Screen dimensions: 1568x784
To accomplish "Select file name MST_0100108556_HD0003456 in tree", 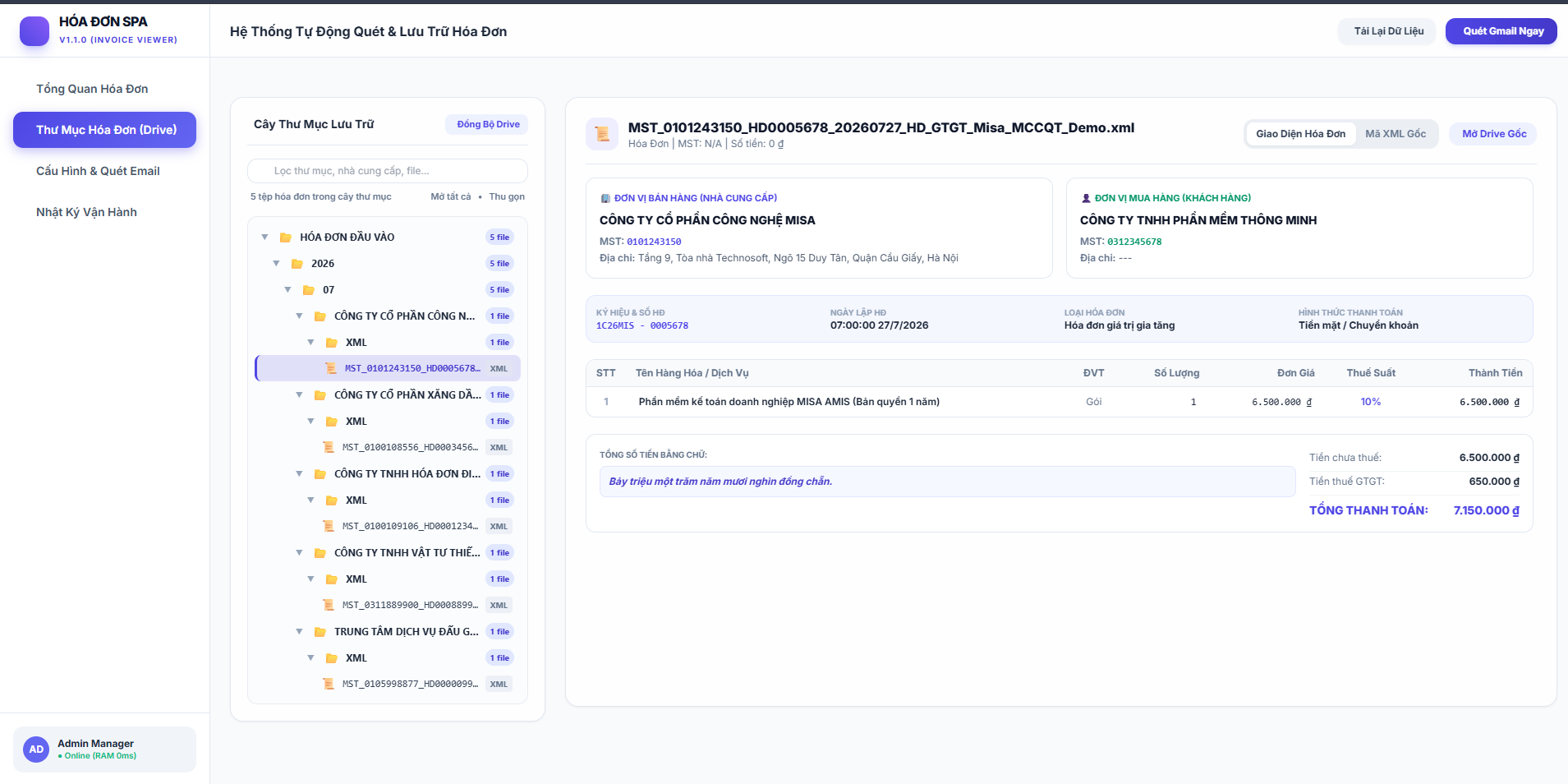I will click(x=410, y=448).
